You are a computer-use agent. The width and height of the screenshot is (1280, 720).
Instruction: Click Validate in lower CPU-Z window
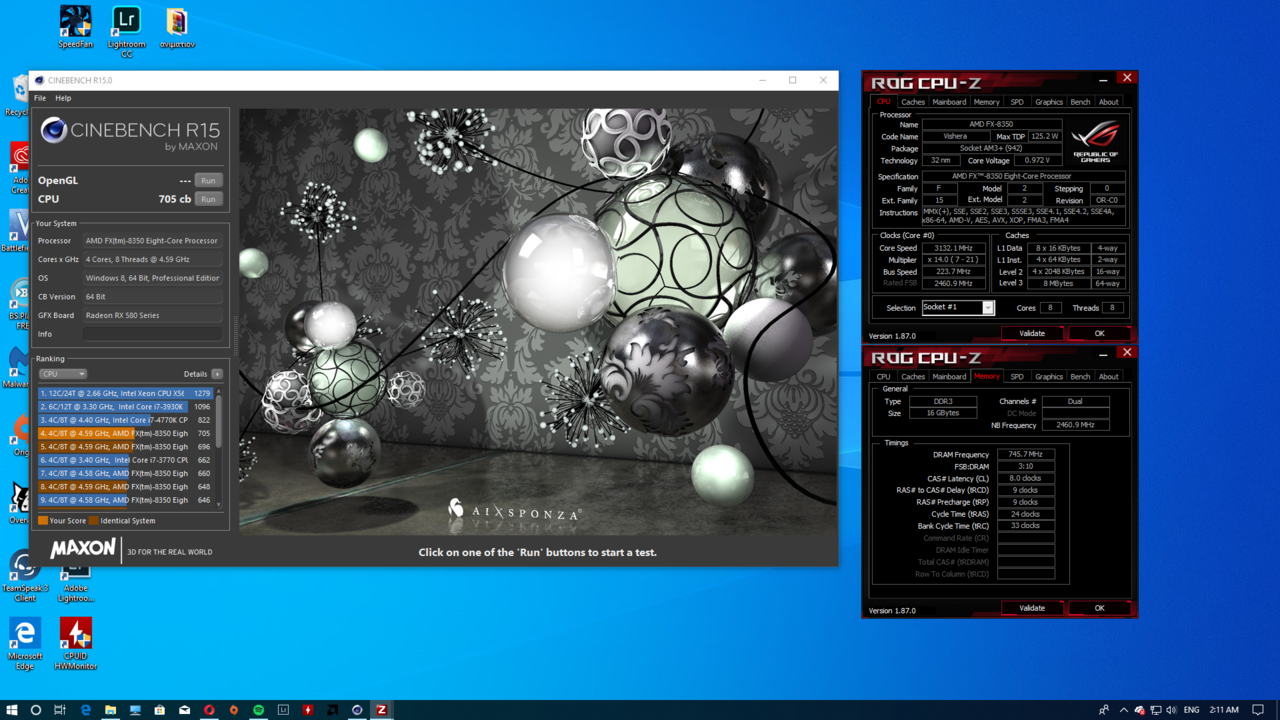point(1032,608)
